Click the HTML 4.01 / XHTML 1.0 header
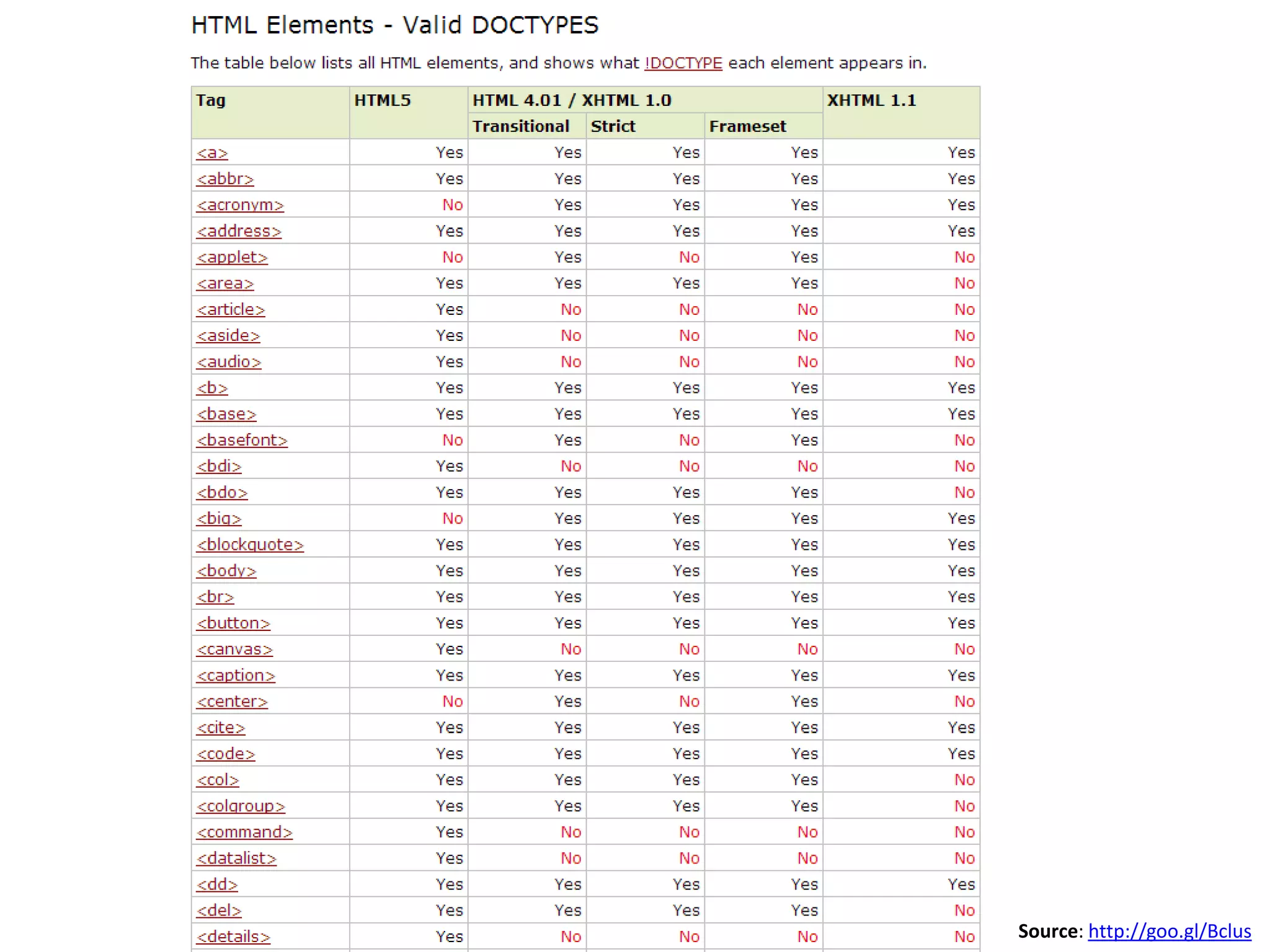1270x952 pixels. click(x=645, y=100)
